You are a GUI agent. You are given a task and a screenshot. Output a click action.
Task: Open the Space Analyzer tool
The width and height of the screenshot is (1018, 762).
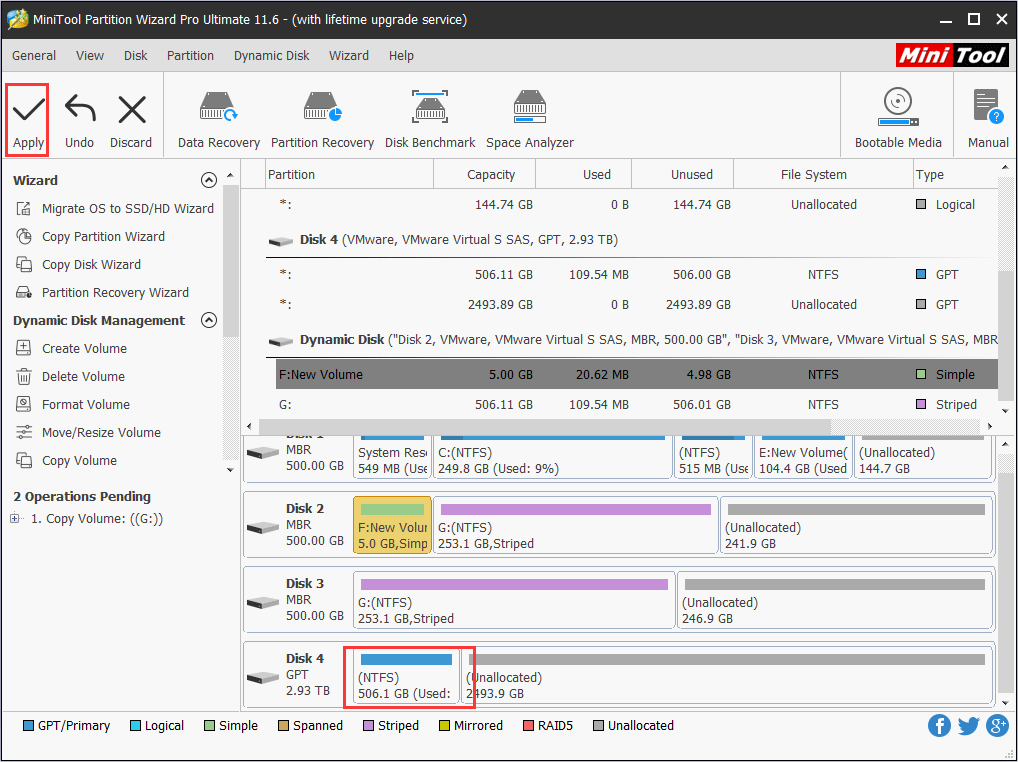(530, 120)
